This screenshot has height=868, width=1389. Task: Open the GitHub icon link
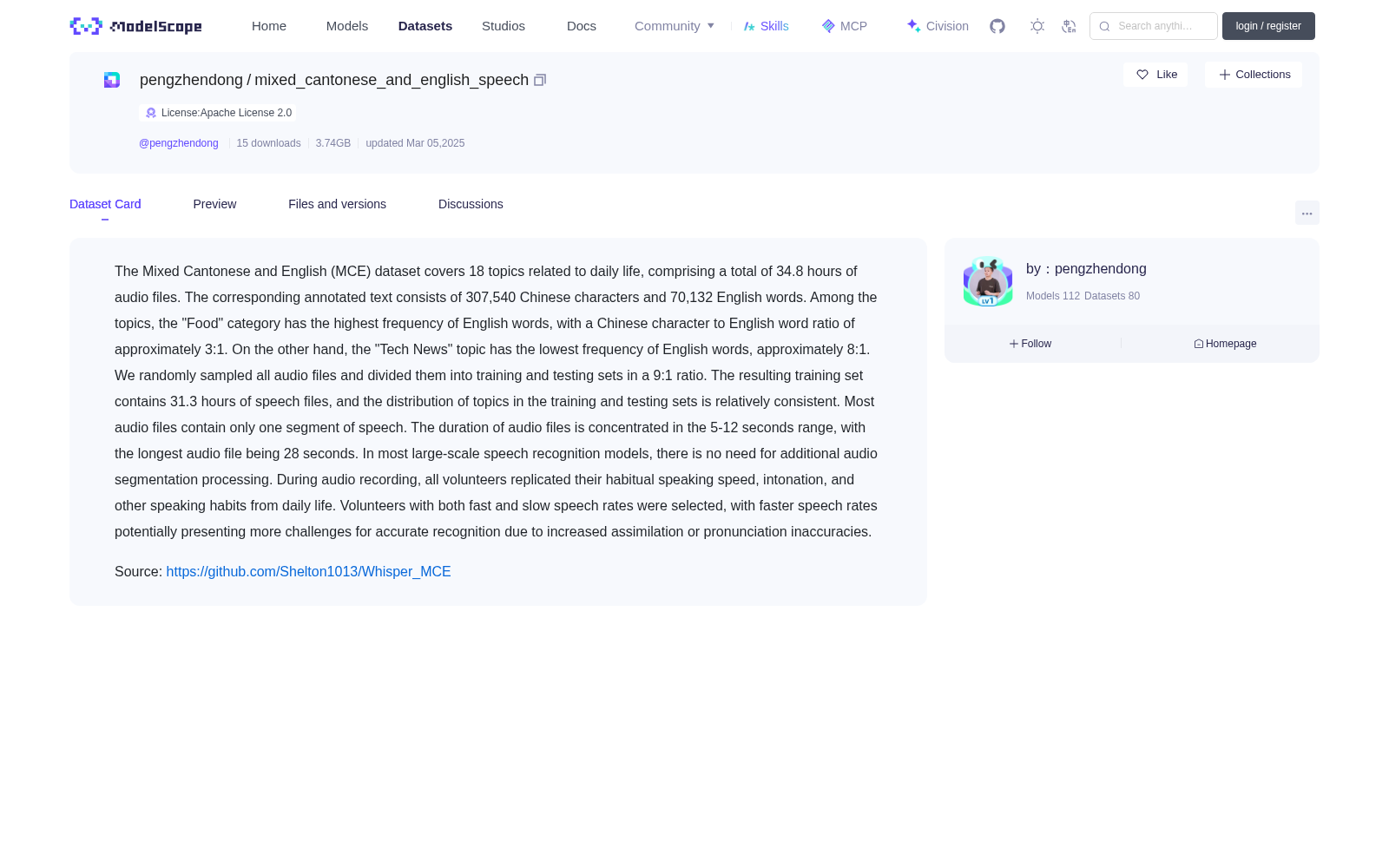point(997,26)
